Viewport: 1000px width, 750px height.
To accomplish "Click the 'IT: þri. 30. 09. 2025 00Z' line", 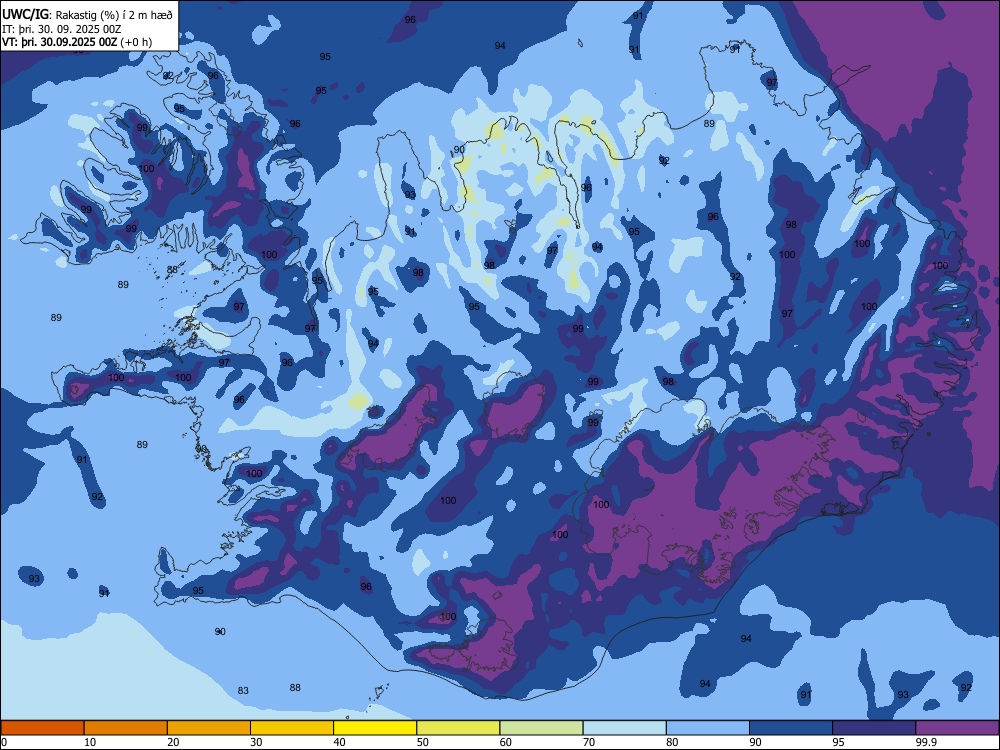I will pos(62,29).
